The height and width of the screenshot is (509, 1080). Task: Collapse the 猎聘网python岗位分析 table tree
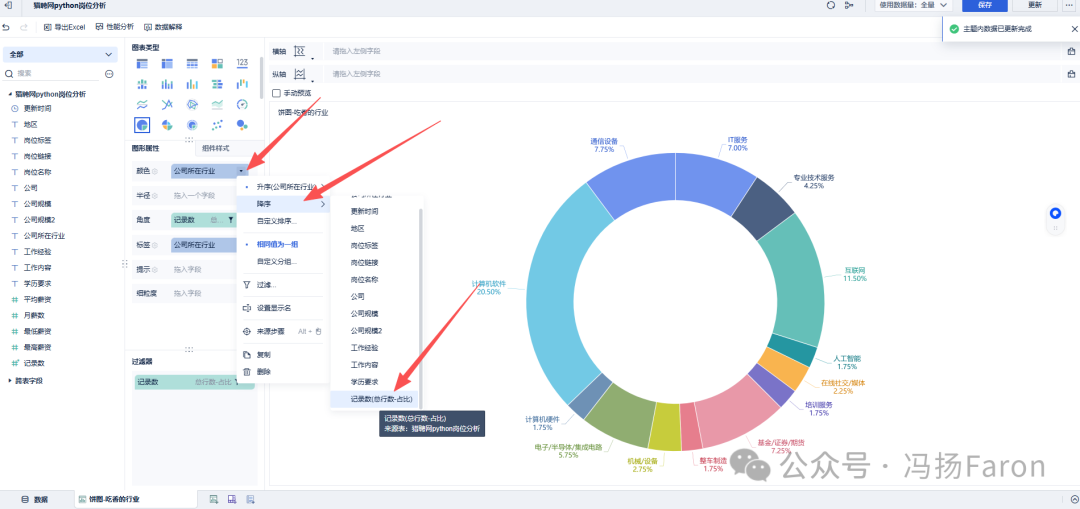[10, 94]
